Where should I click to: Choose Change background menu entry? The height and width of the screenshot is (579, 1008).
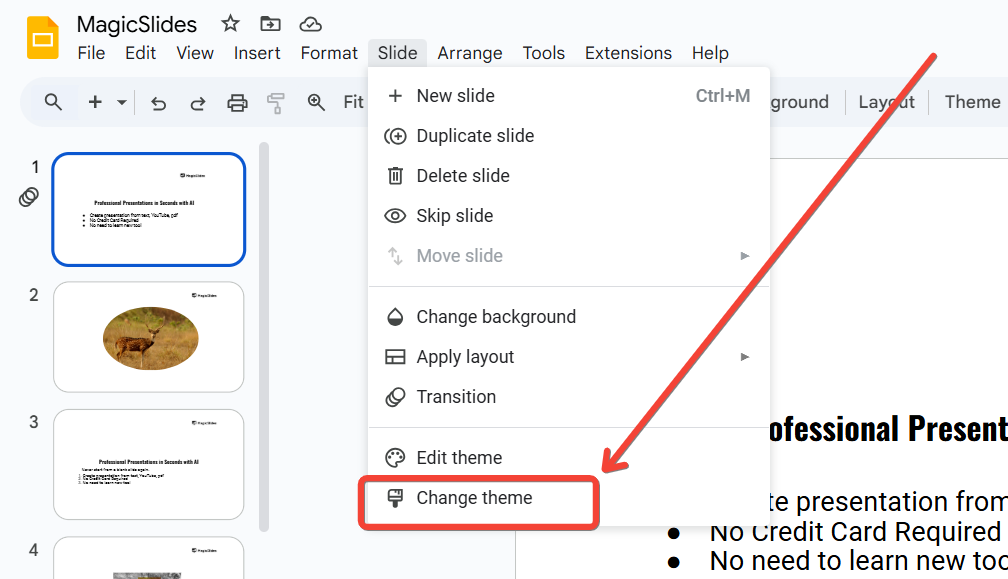tap(569, 317)
